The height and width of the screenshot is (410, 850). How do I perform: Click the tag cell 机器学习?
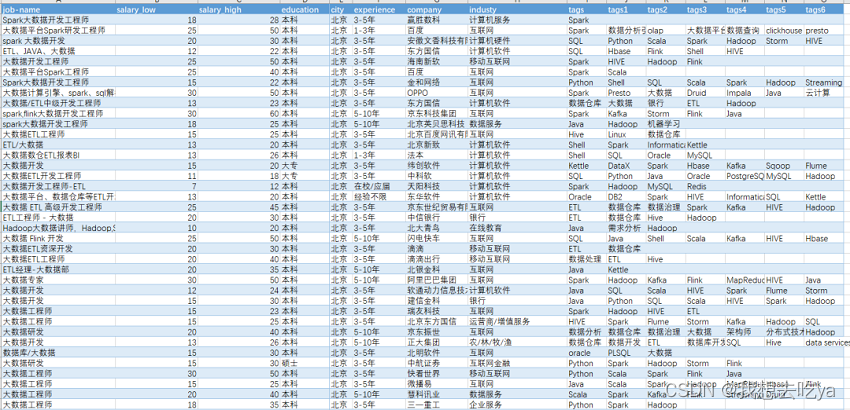665,124
